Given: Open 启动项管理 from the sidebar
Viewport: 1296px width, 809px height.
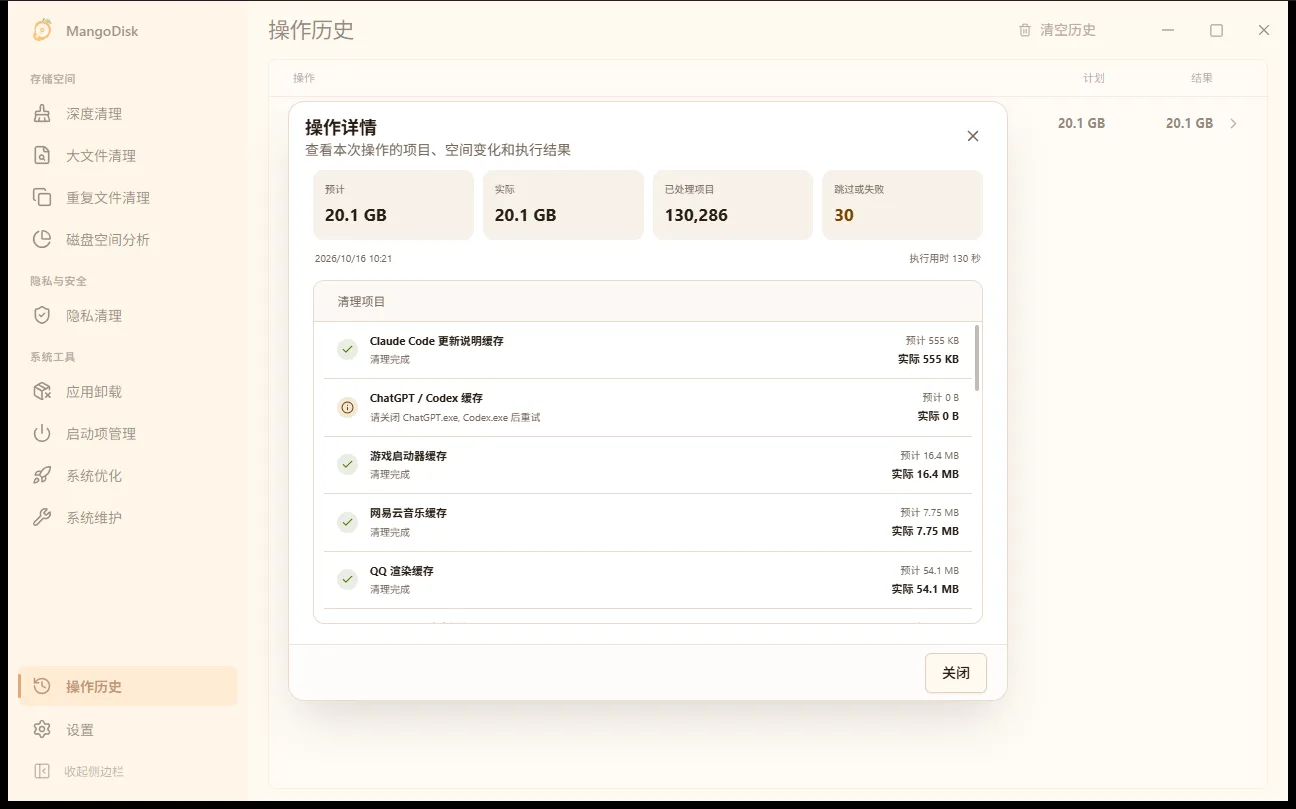Looking at the screenshot, I should [x=128, y=434].
